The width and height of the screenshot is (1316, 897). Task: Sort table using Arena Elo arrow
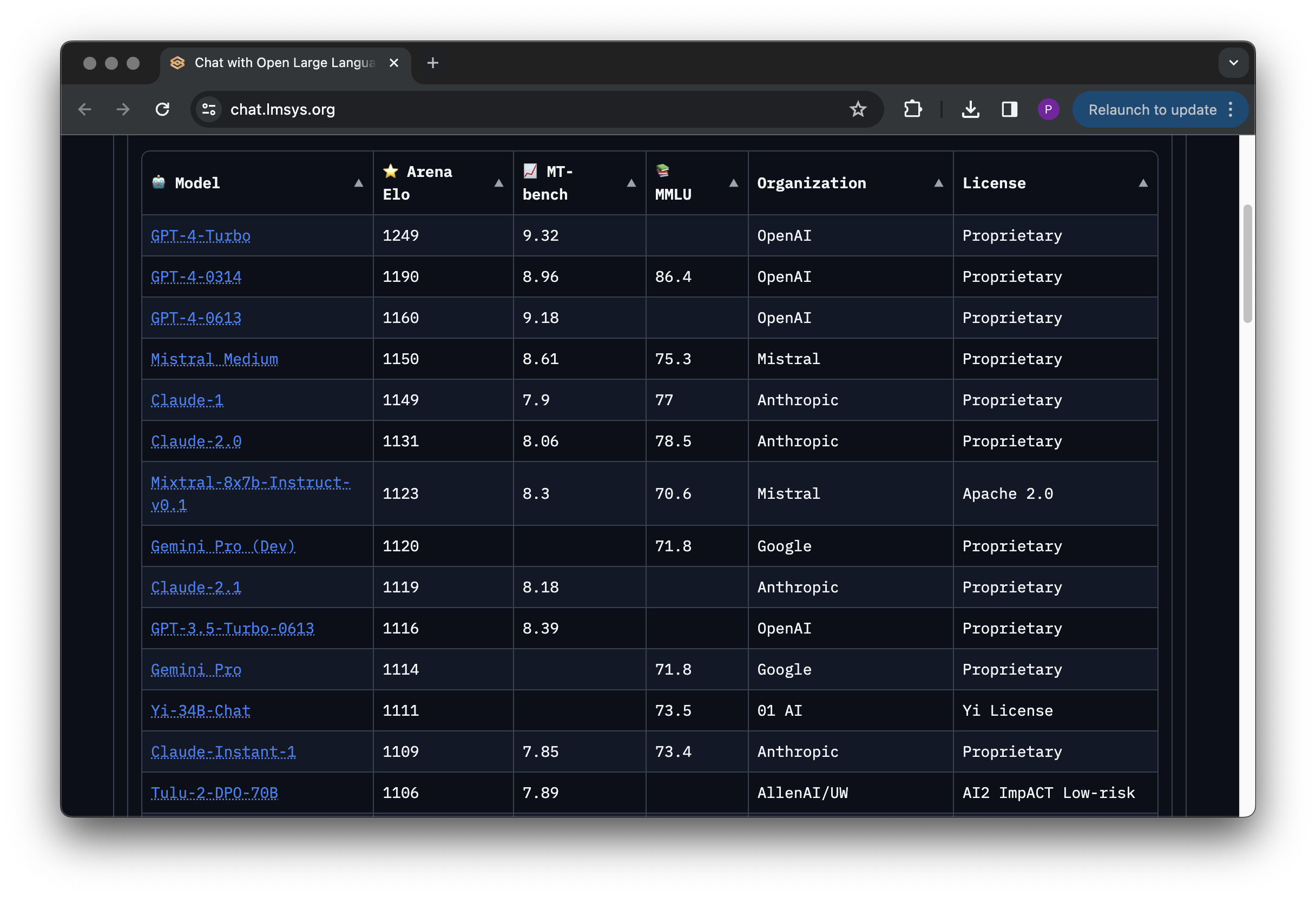(498, 183)
